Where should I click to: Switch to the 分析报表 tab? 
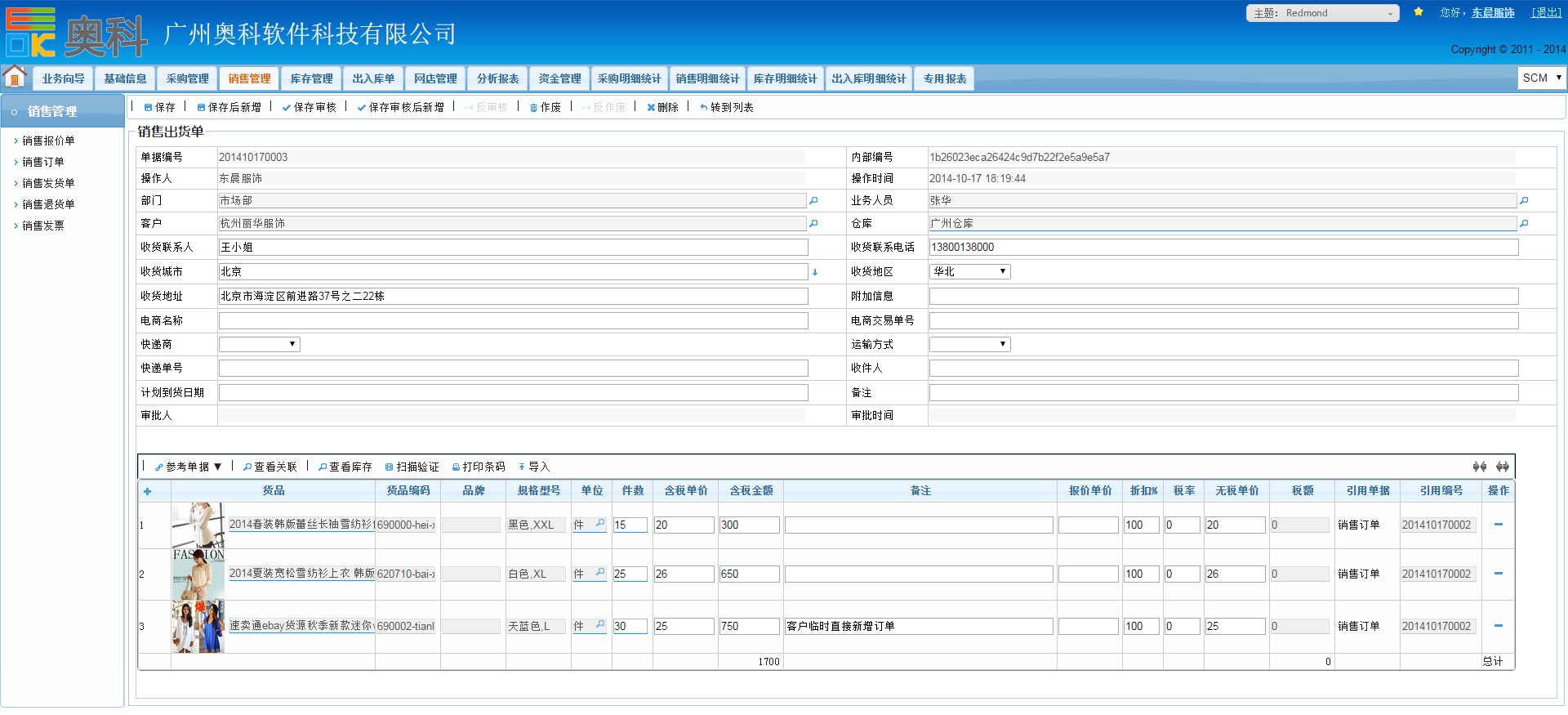tap(497, 78)
